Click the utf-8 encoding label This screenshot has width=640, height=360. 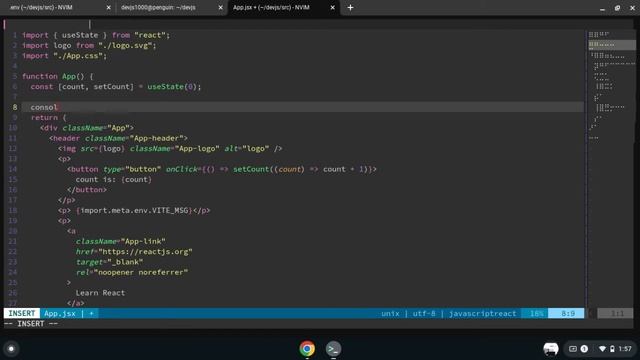[424, 313]
